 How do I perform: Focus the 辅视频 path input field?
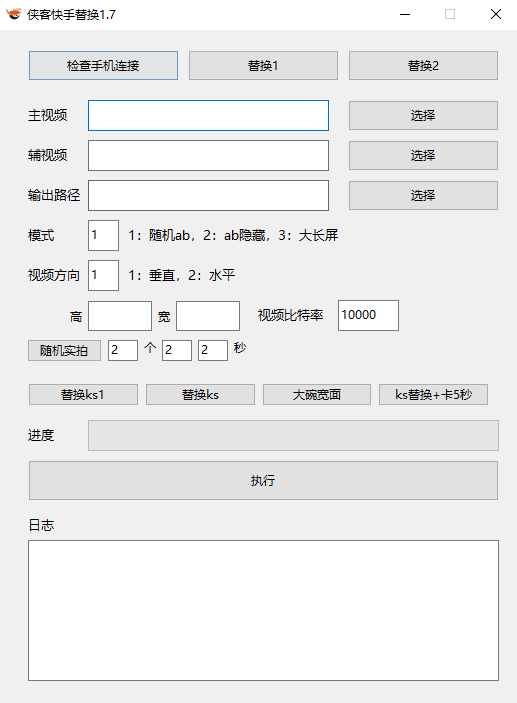pos(209,156)
